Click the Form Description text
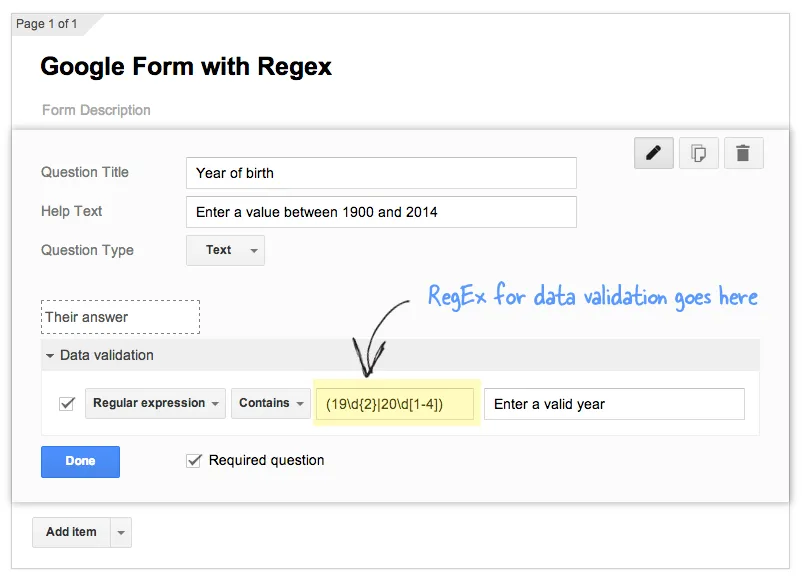This screenshot has width=807, height=582. (x=96, y=110)
